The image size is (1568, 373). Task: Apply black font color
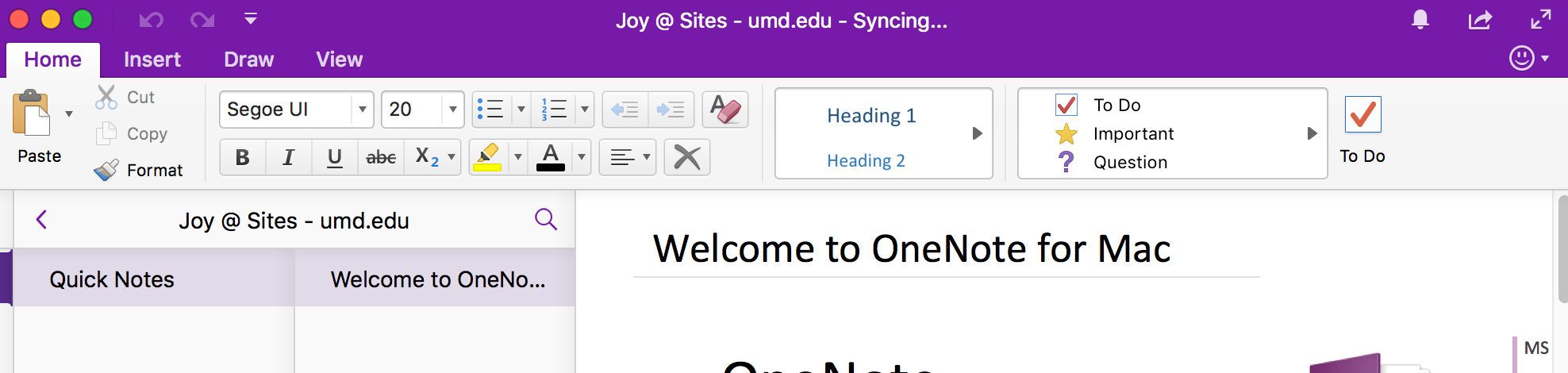click(x=551, y=157)
